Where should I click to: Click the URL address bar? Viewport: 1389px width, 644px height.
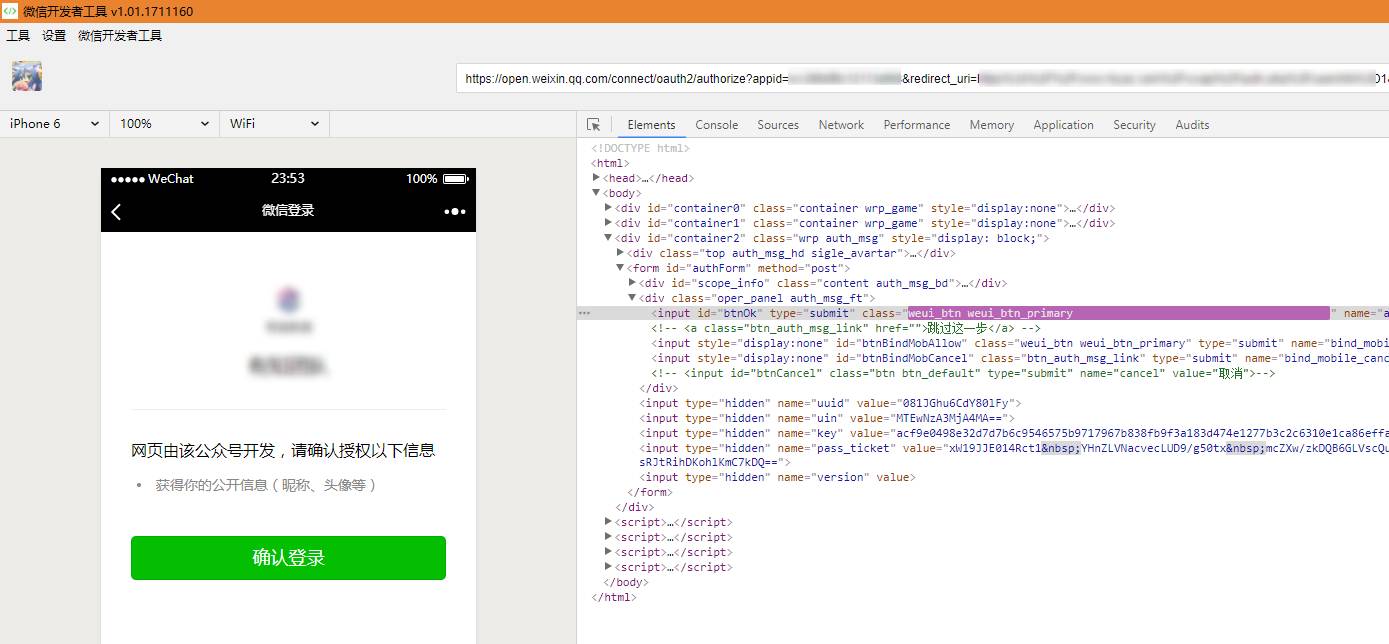pyautogui.click(x=922, y=79)
